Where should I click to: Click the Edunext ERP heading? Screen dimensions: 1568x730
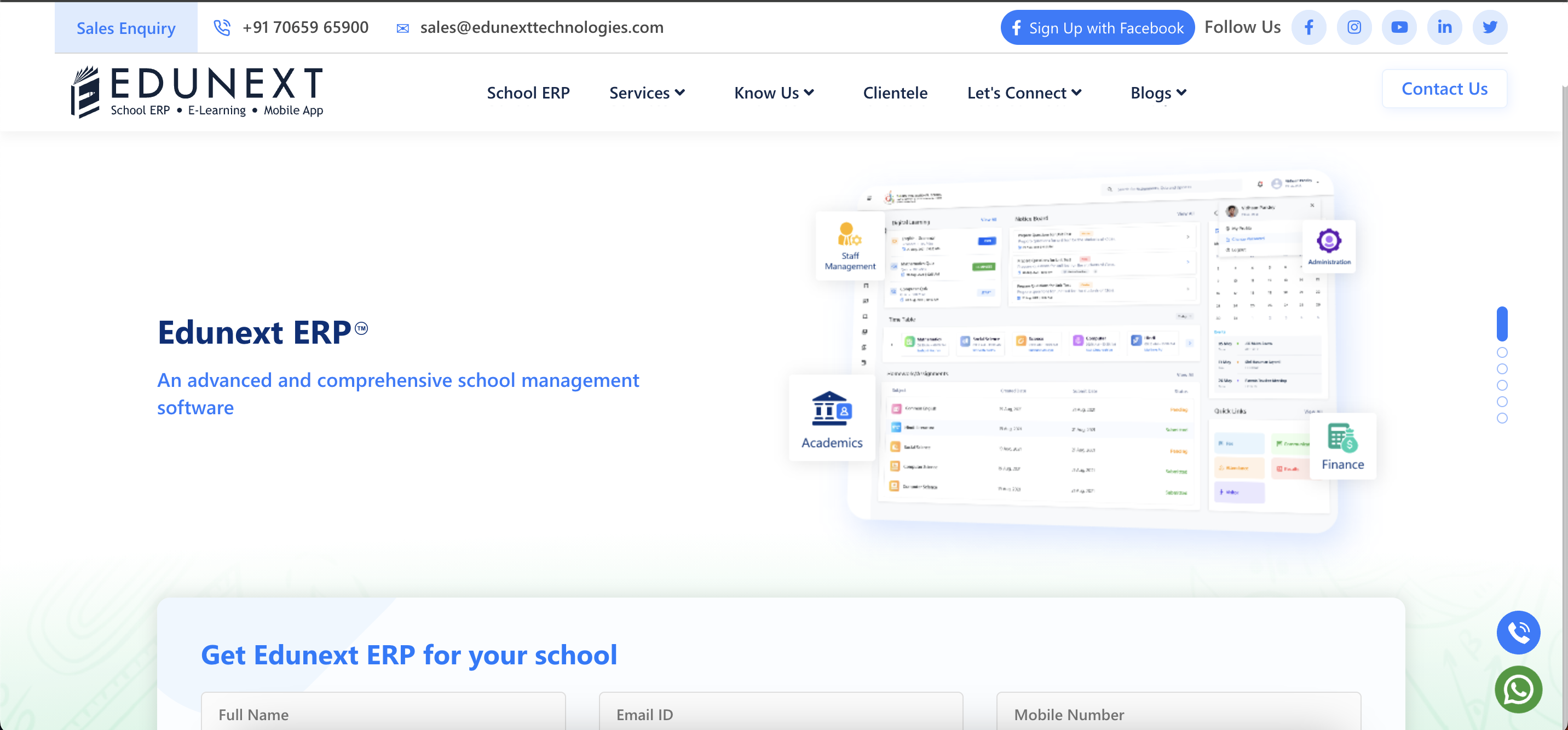[x=262, y=332]
